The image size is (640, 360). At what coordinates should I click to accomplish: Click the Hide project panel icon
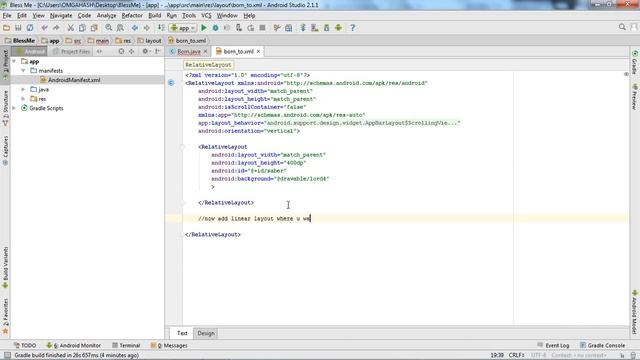[x=158, y=51]
